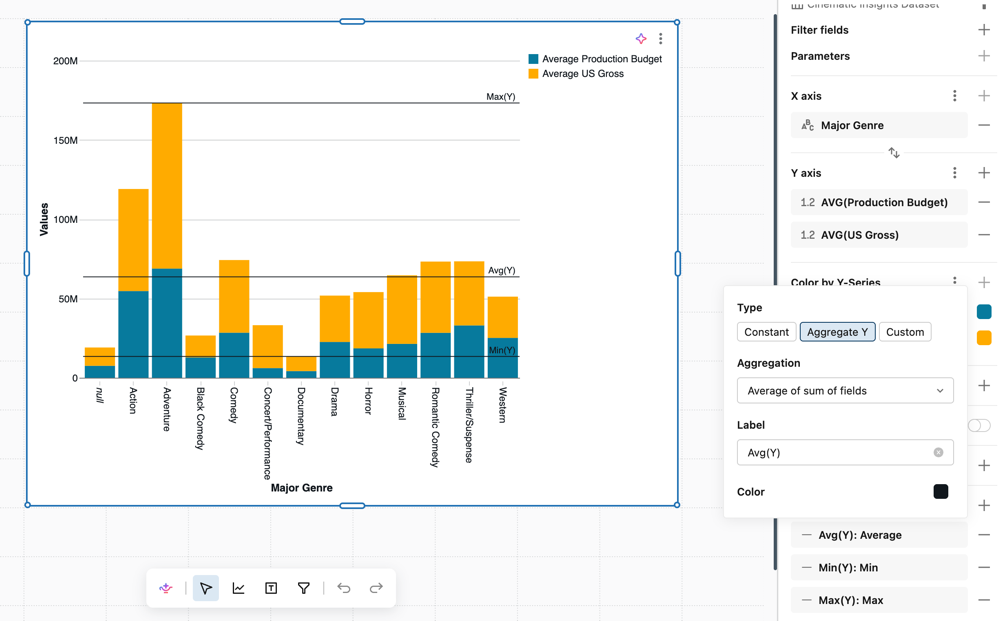Screen dimensions: 1000x621
Task: Select the pointer tool in bottom toolbar
Action: coord(206,588)
